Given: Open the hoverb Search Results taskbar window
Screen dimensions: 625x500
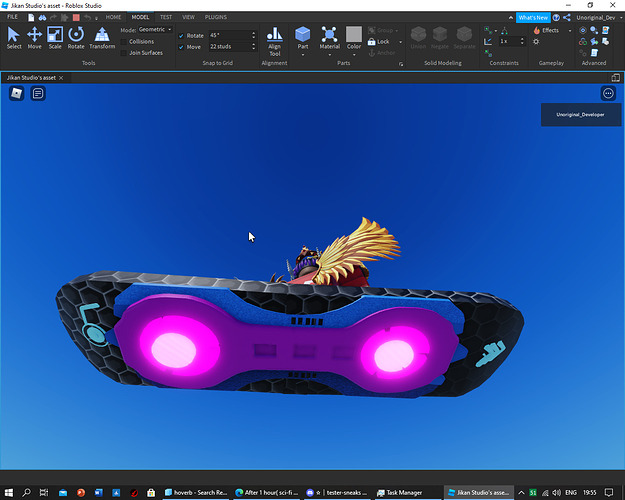Looking at the screenshot, I should [x=196, y=492].
